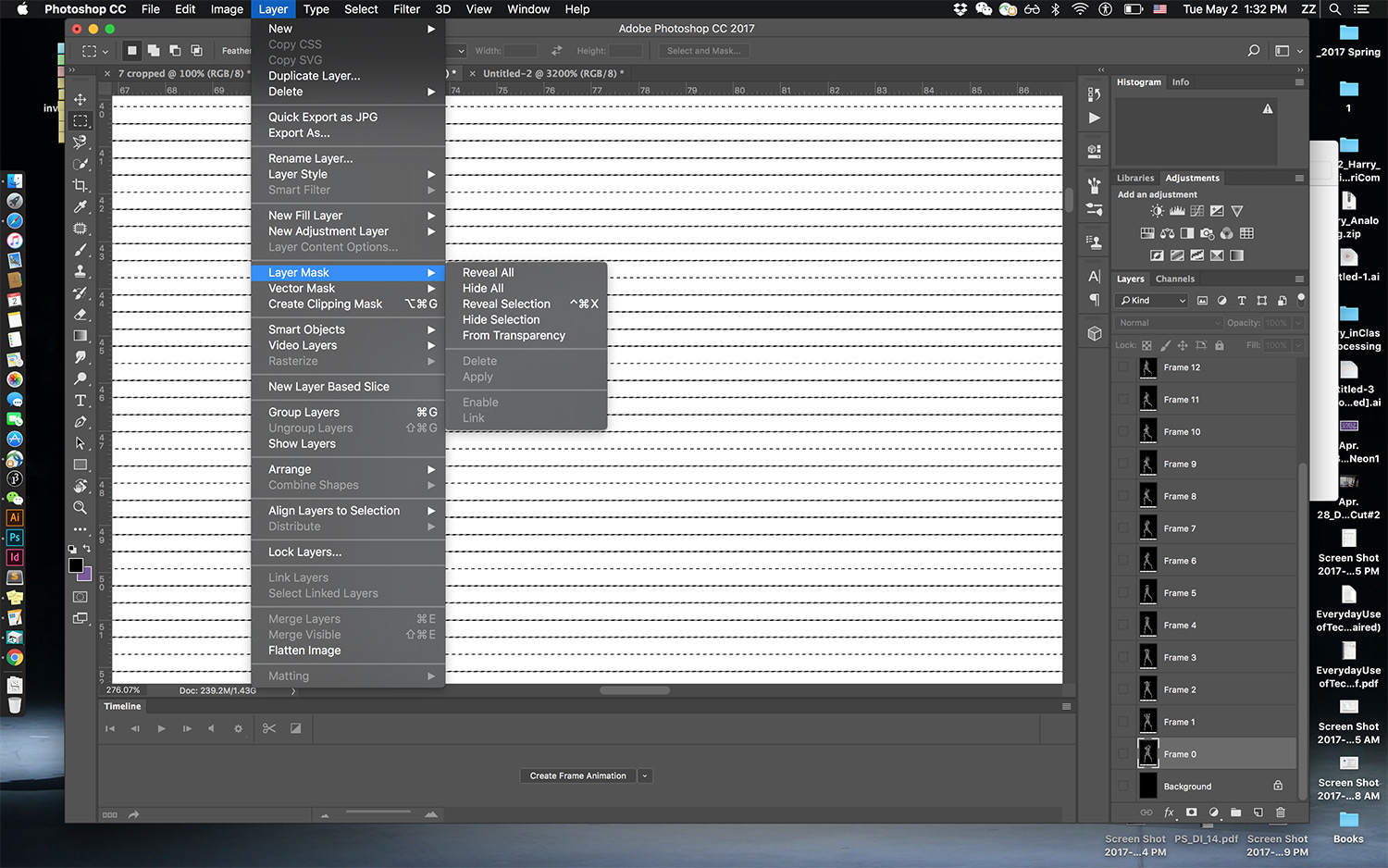This screenshot has height=868, width=1388.
Task: Expand the Smart Objects submenu
Action: coord(348,329)
